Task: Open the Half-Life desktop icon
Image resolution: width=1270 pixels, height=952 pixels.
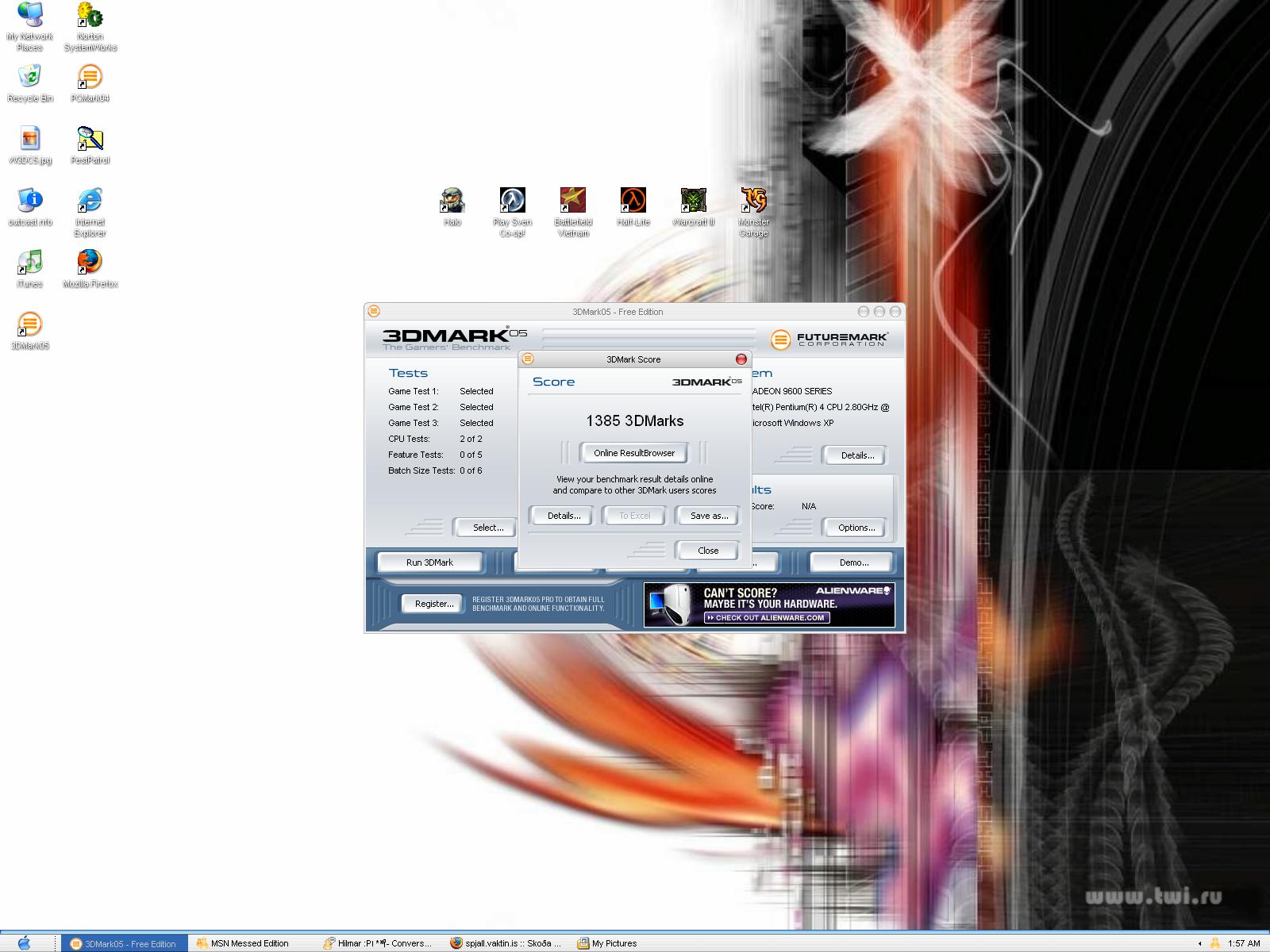Action: [633, 202]
